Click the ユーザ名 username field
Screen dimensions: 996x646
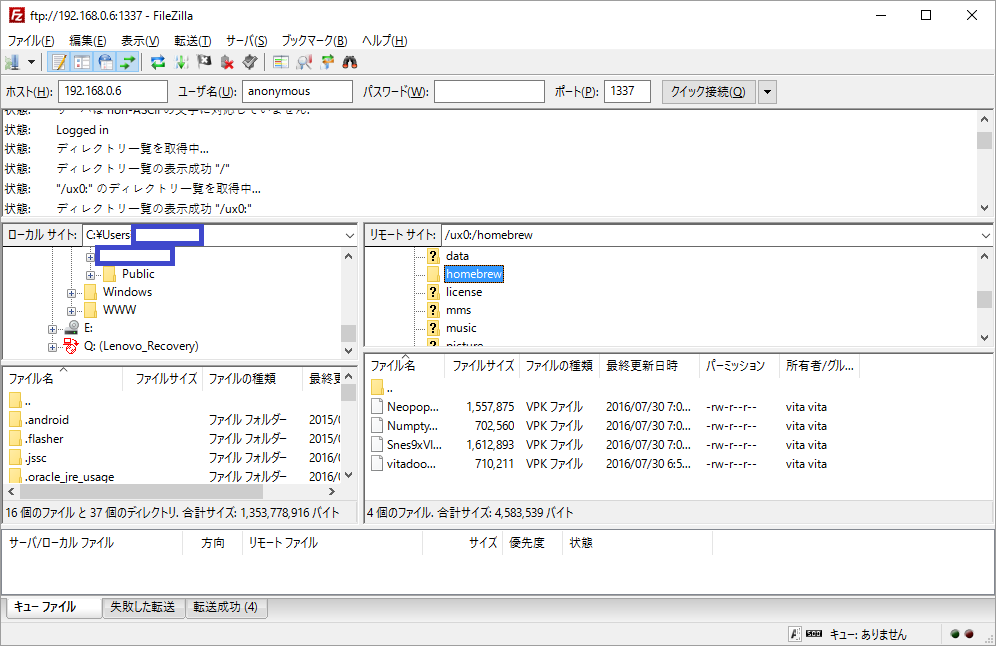(297, 91)
